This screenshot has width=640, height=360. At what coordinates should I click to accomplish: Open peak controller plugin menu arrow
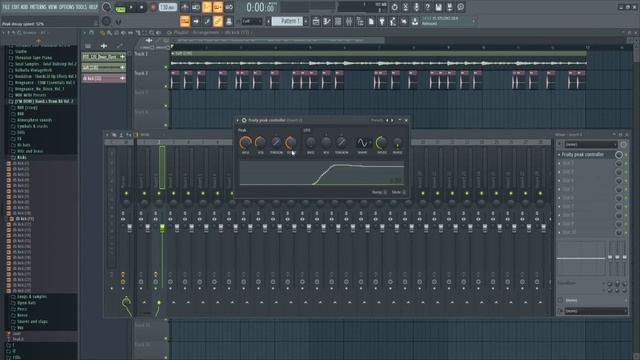[238, 120]
